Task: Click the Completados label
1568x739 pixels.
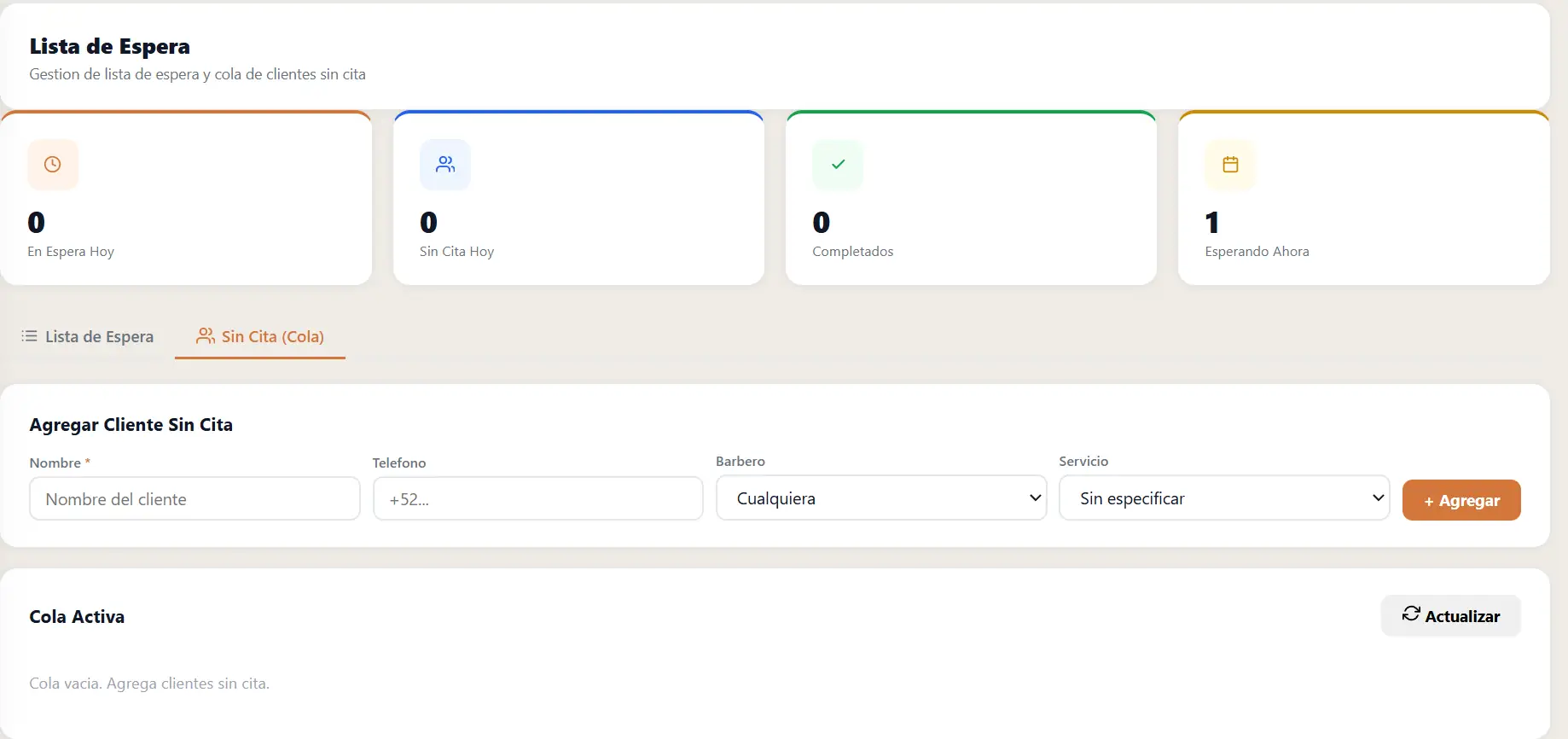Action: (853, 252)
